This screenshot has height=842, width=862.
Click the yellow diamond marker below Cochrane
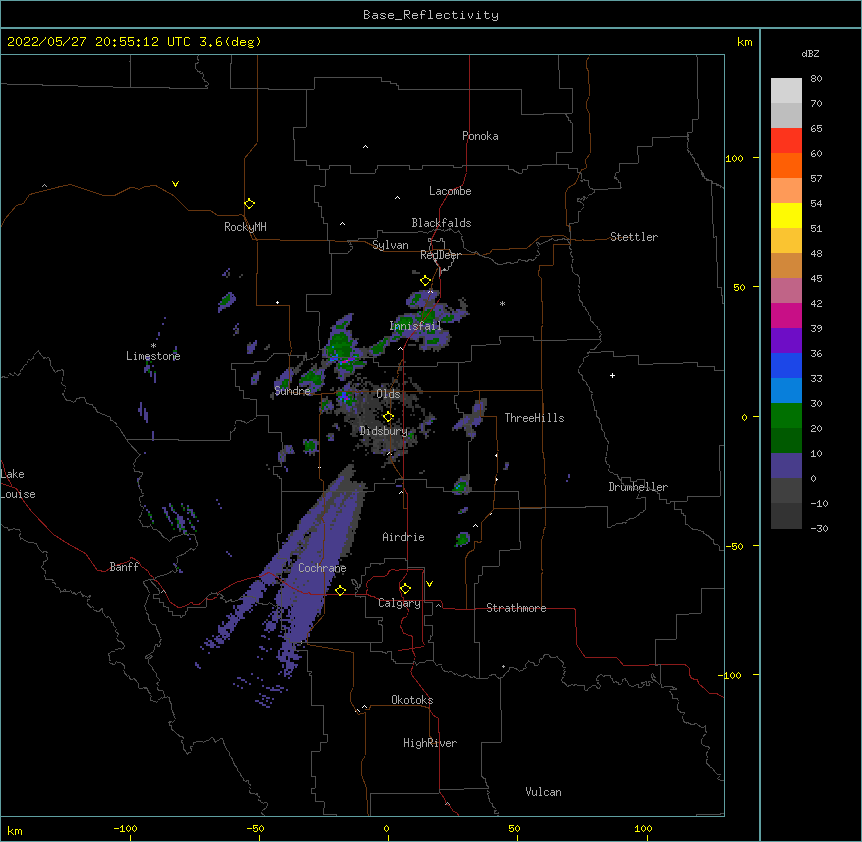[x=340, y=590]
